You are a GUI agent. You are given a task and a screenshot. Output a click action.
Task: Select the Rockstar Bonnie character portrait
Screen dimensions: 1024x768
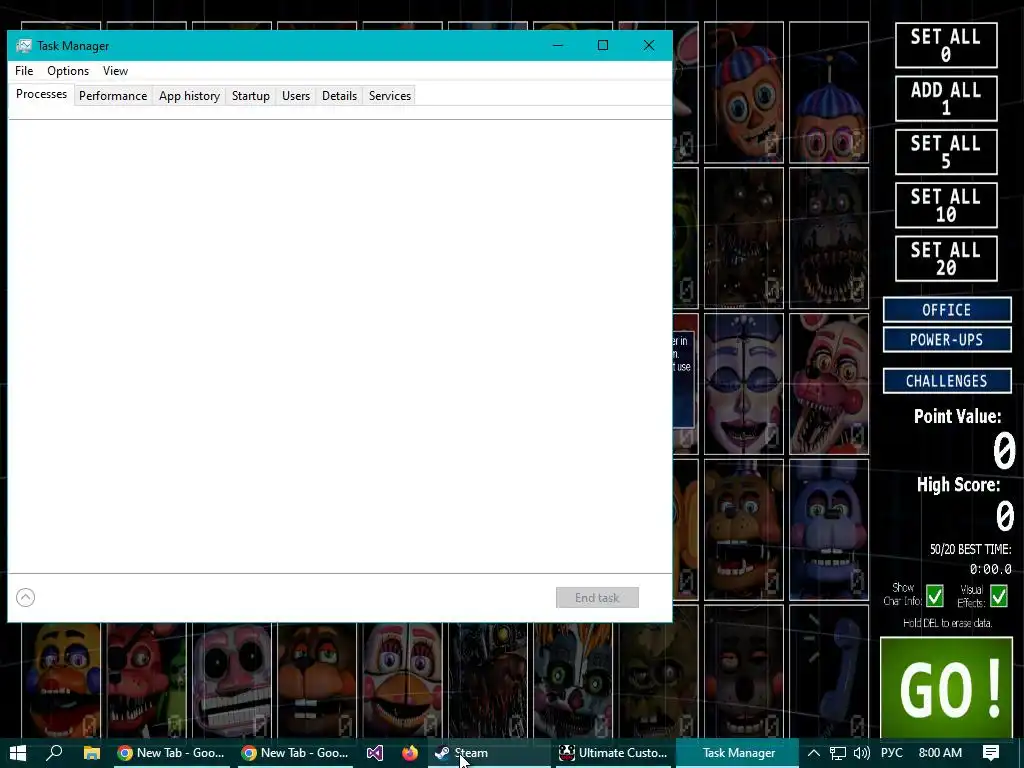click(829, 530)
